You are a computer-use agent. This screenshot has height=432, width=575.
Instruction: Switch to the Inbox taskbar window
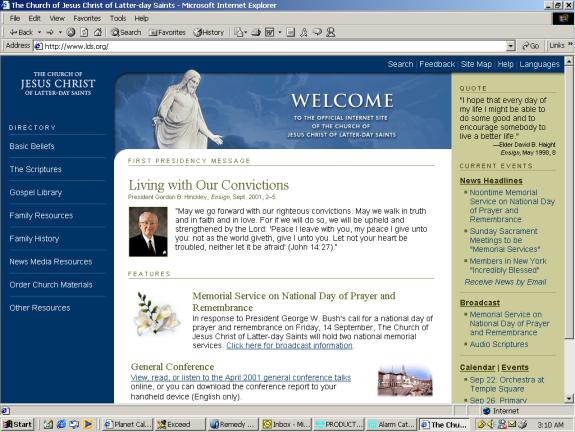click(286, 424)
